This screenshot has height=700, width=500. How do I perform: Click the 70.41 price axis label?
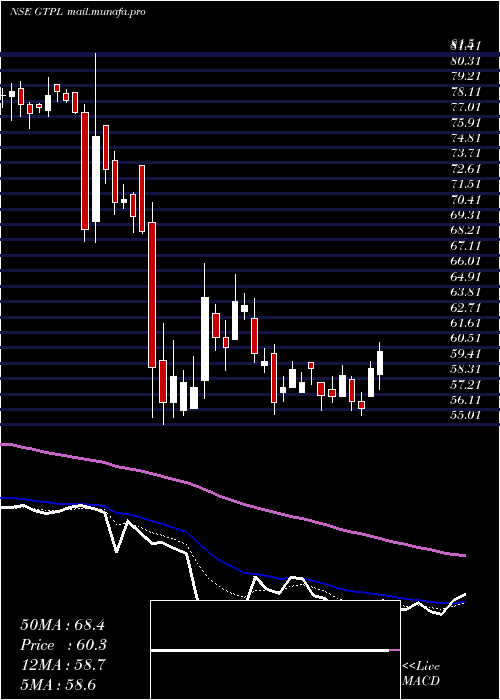pyautogui.click(x=466, y=200)
